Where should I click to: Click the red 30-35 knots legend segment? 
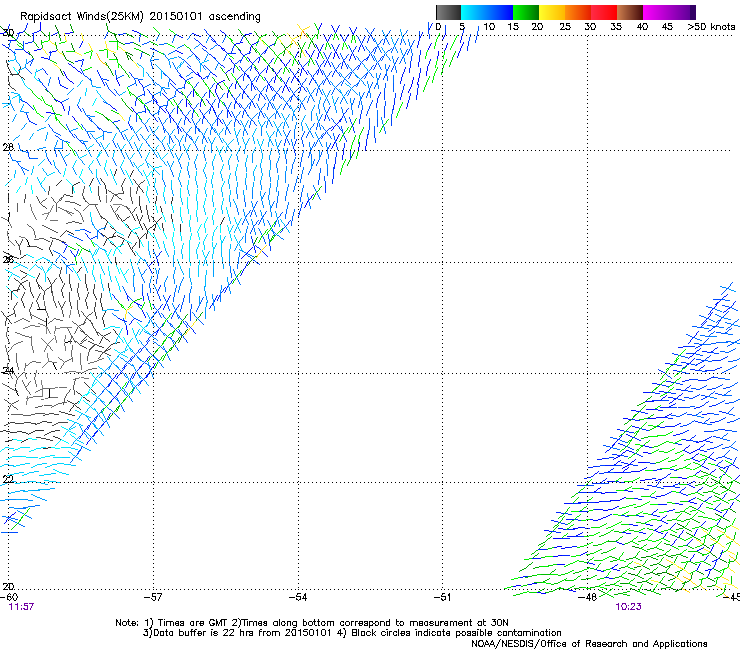tap(604, 12)
